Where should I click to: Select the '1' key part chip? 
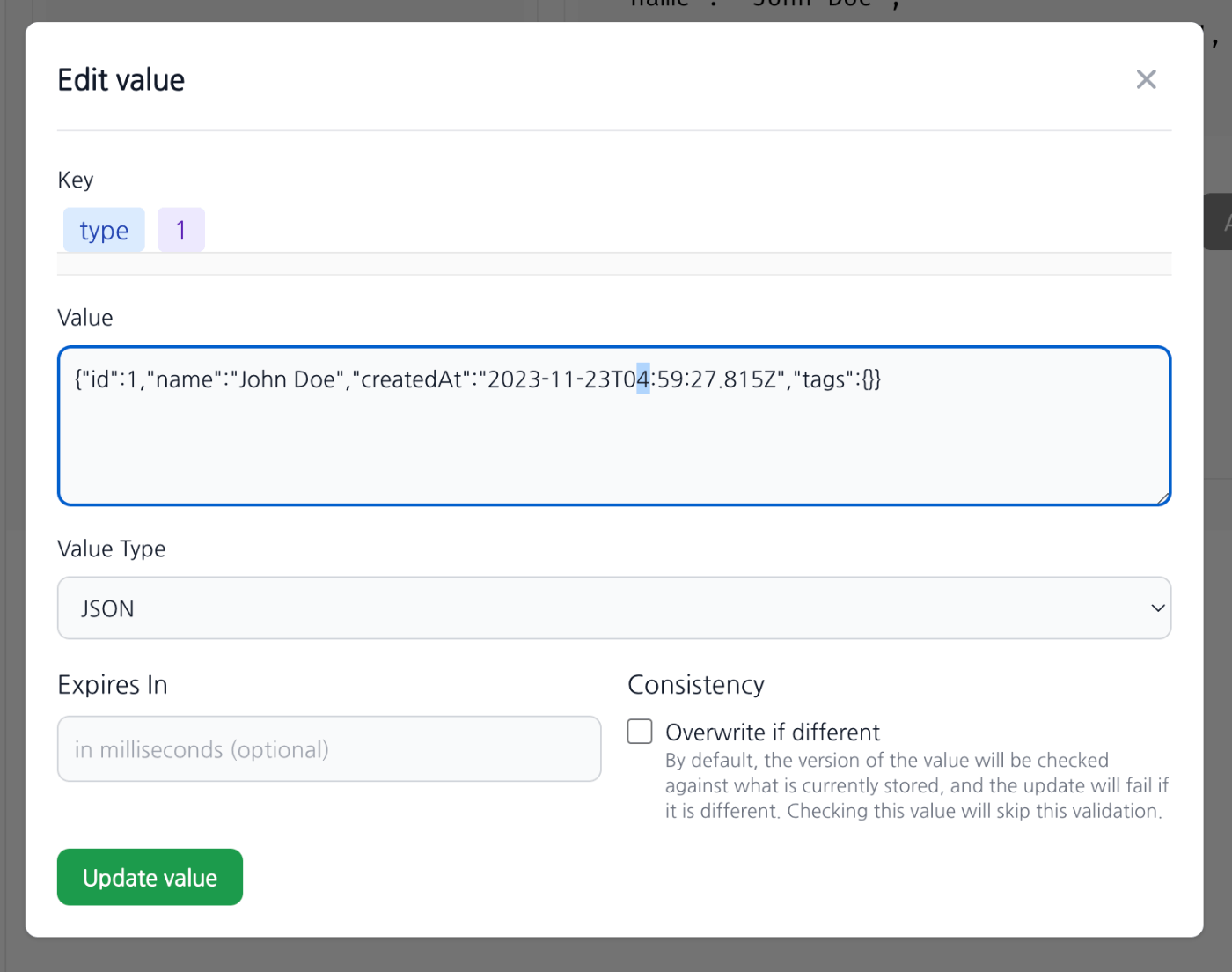coord(181,230)
